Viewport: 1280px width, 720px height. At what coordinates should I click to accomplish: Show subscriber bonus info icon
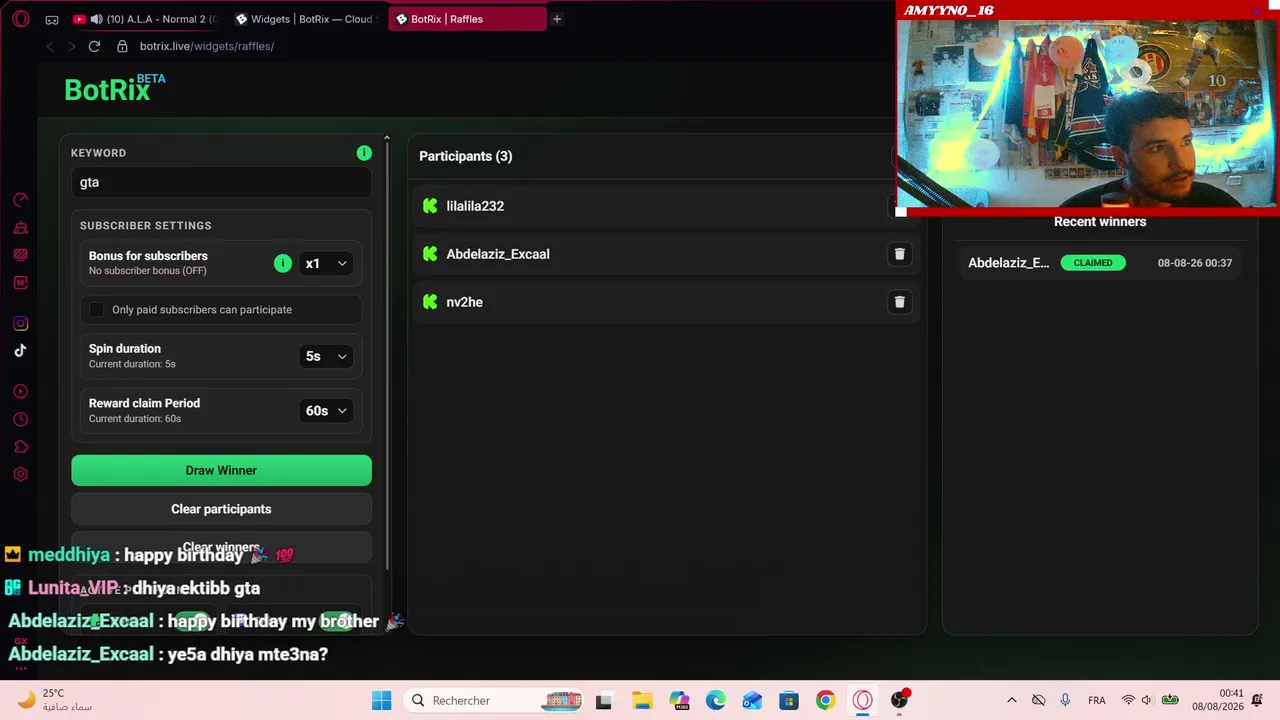(x=283, y=263)
